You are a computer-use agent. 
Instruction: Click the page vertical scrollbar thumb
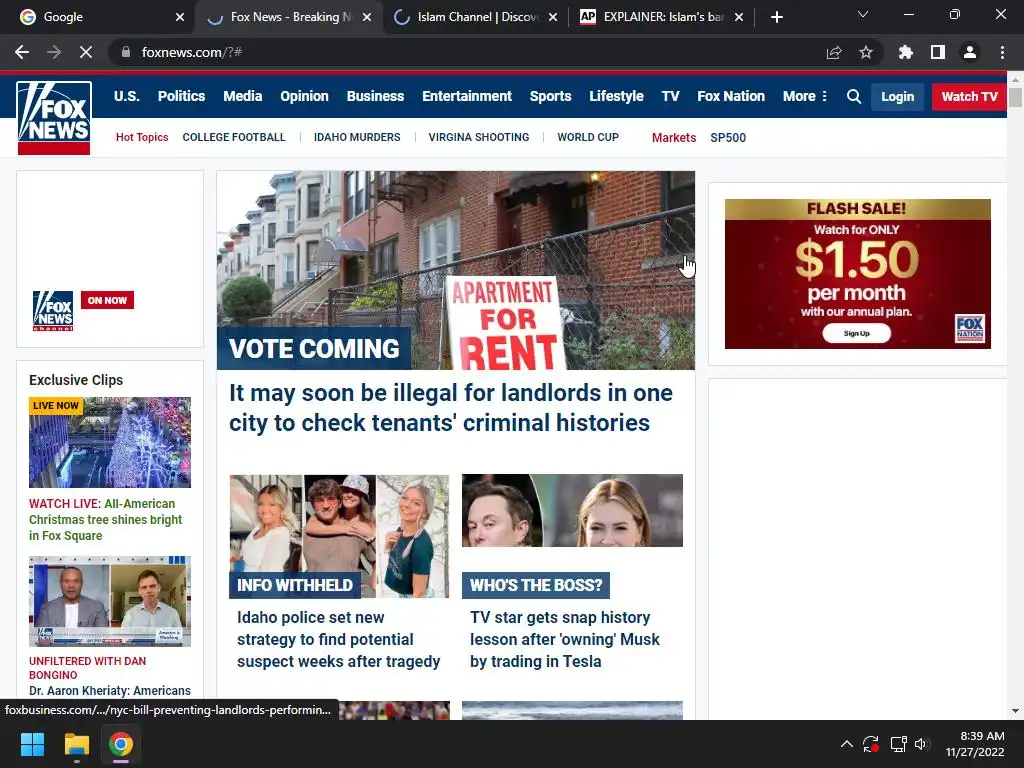[1015, 97]
